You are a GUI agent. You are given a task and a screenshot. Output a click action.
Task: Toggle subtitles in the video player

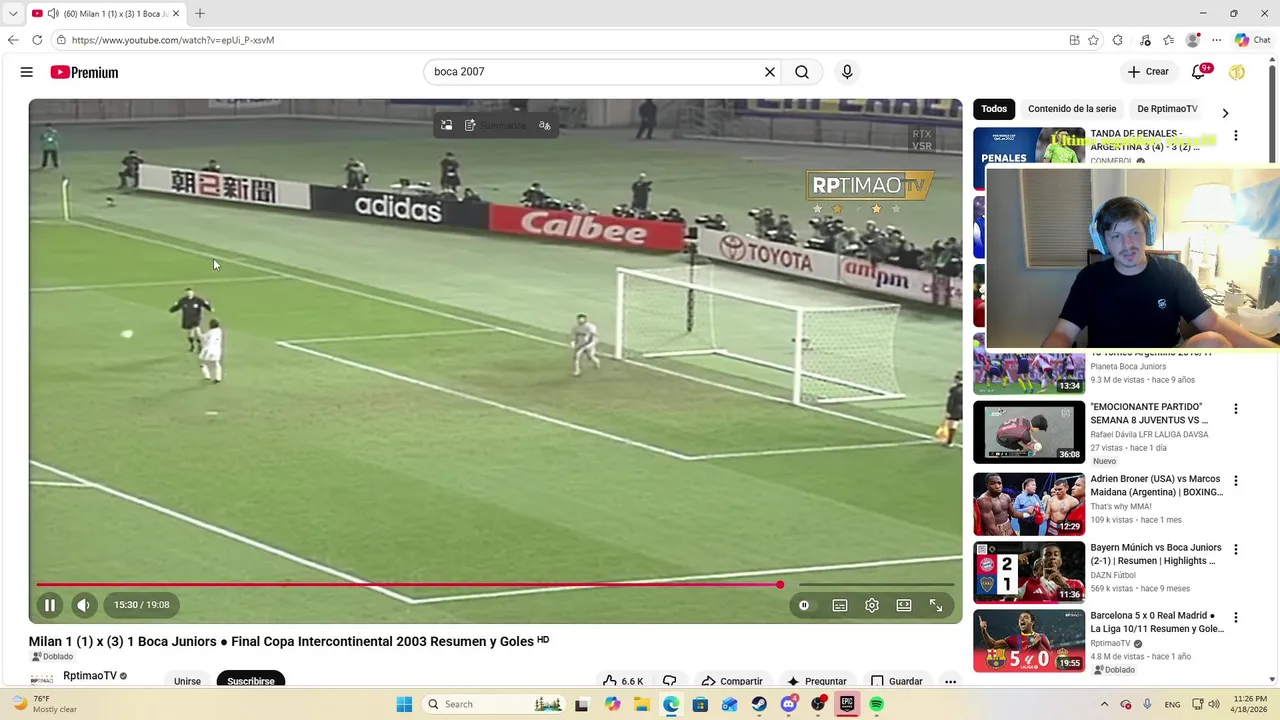[x=840, y=605]
